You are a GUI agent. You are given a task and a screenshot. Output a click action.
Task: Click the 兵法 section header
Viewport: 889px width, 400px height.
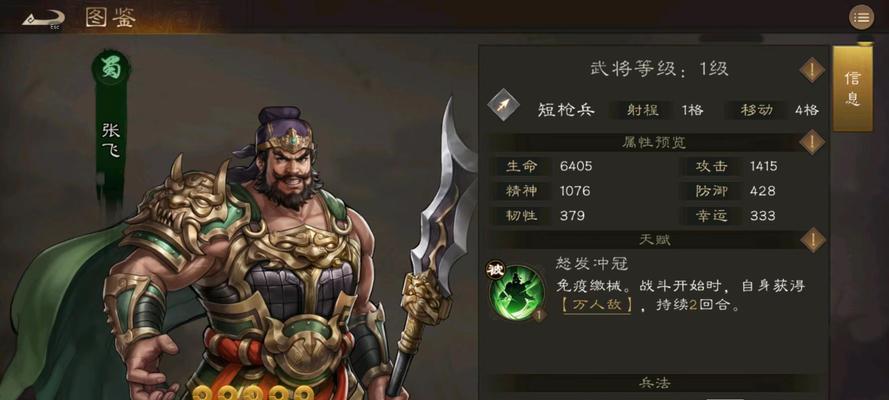coord(655,383)
